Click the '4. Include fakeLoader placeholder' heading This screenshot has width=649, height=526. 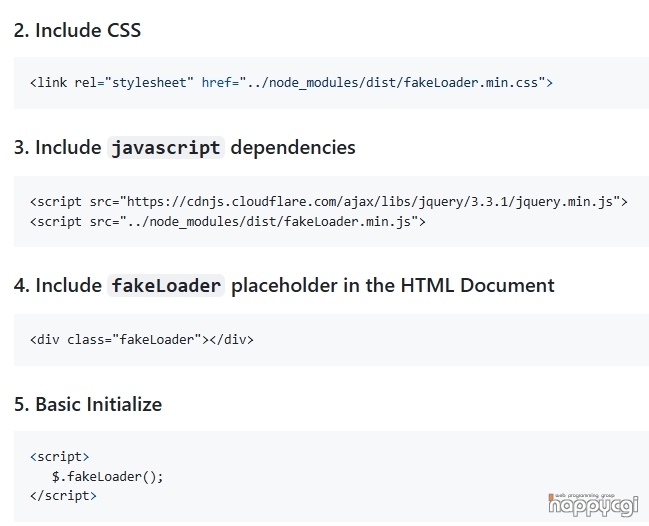pyautogui.click(x=284, y=286)
